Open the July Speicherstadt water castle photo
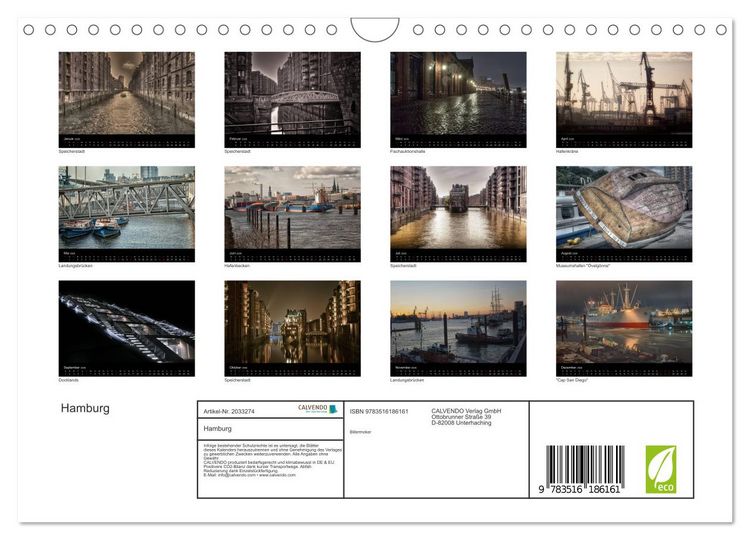 [x=458, y=208]
